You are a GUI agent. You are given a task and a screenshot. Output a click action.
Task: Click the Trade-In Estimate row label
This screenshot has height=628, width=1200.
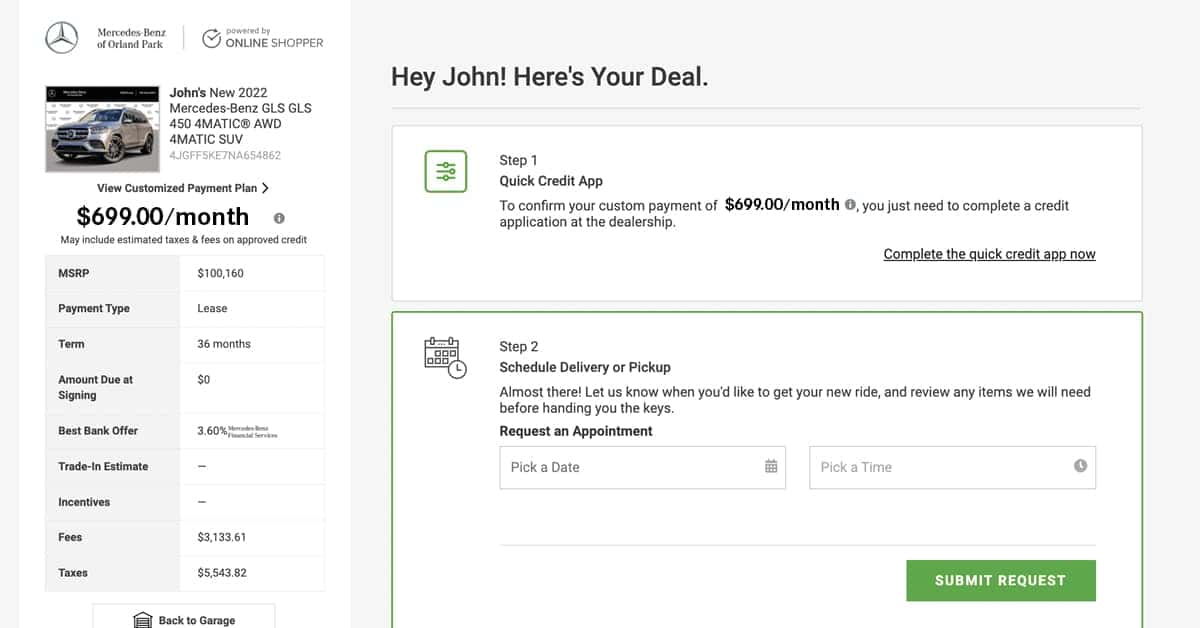point(103,466)
